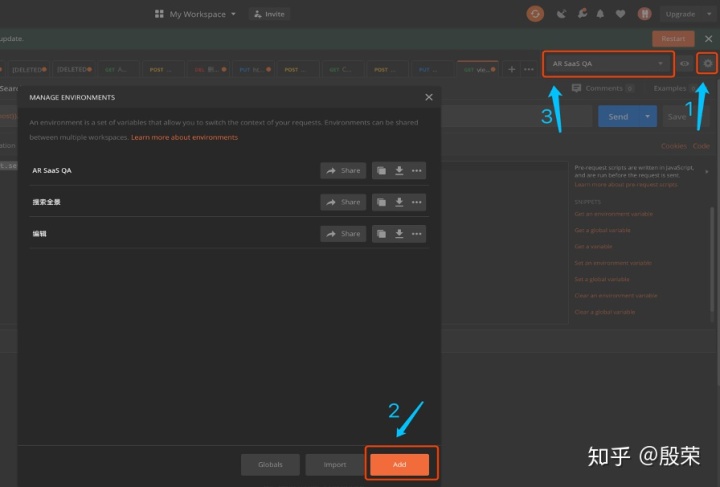Insert Clear a global variable snippet
This screenshot has height=487, width=720.
coord(604,312)
